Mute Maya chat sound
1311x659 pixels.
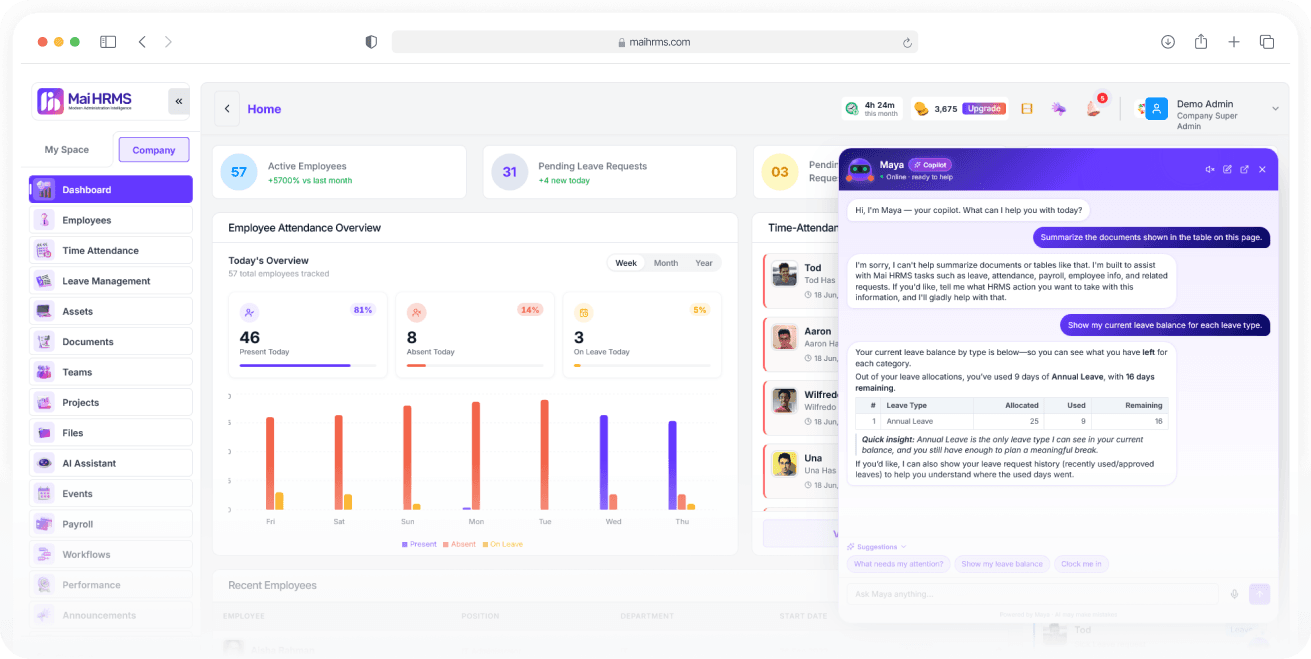(x=1209, y=170)
